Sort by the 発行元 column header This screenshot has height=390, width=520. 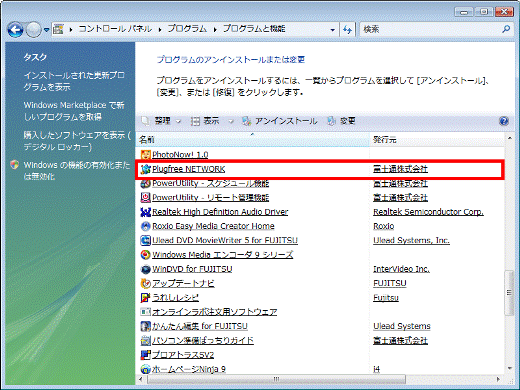[x=437, y=140]
